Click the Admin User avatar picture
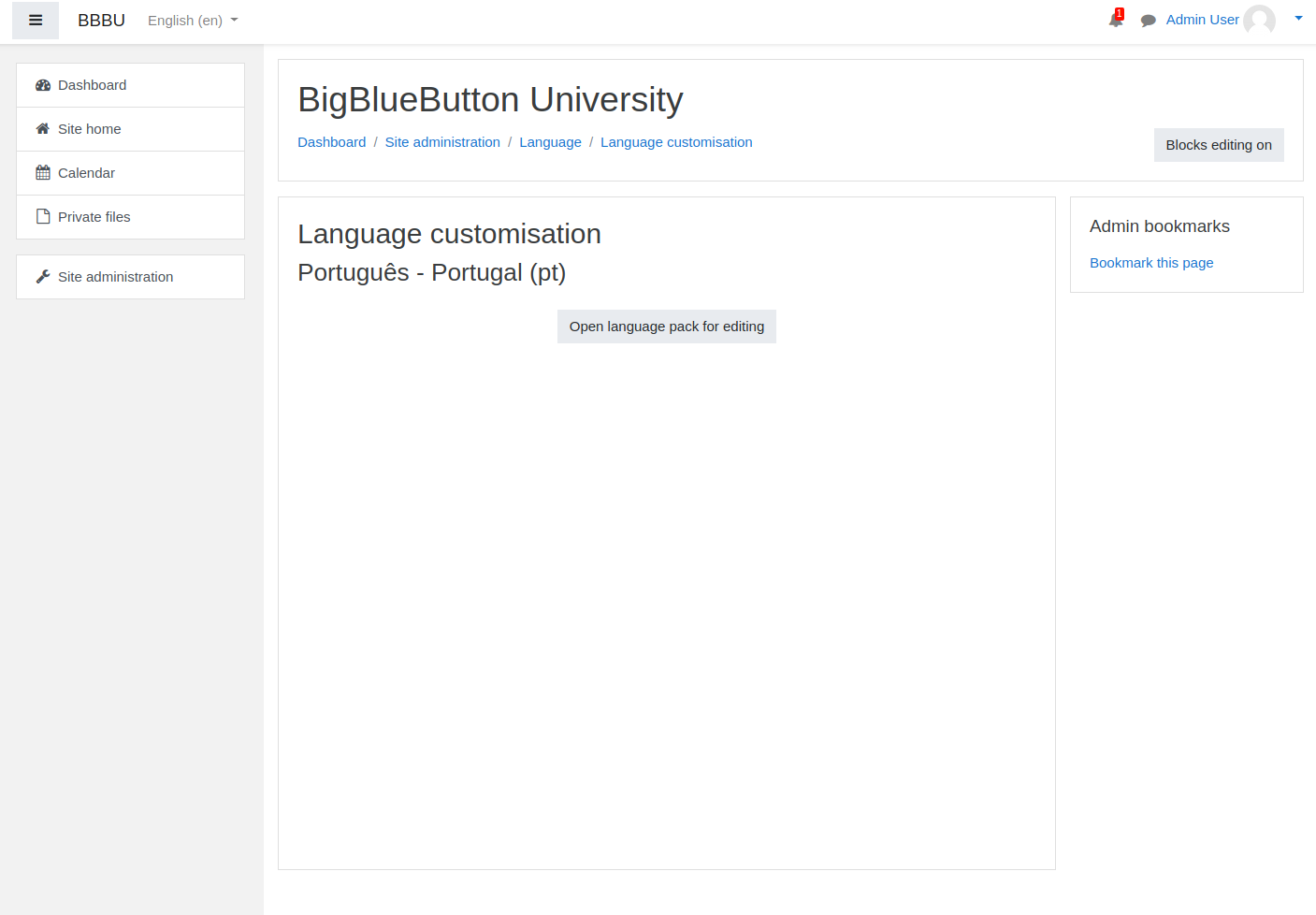1316x915 pixels. 1259,21
